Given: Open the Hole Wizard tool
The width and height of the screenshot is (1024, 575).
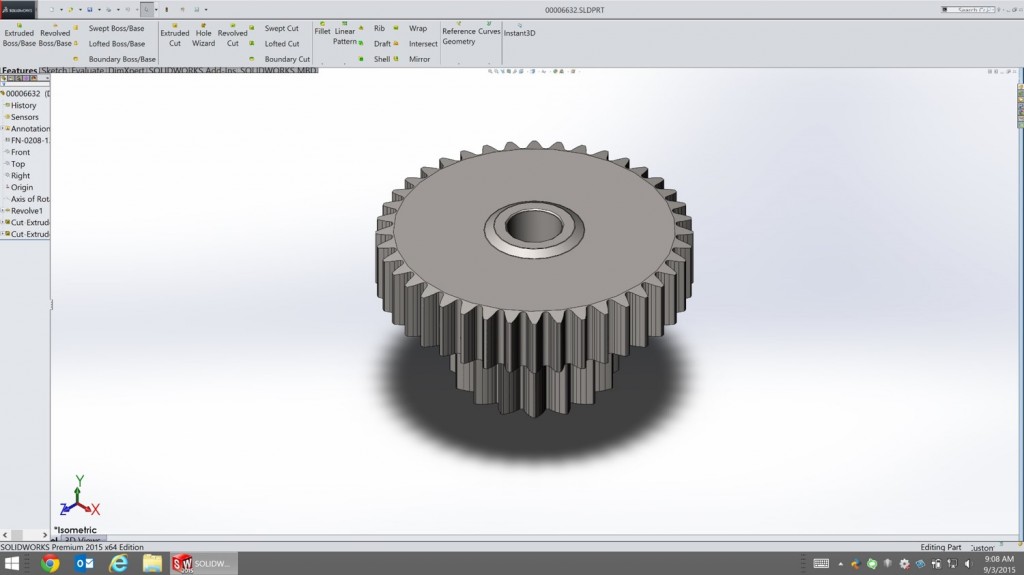Looking at the screenshot, I should tap(203, 38).
